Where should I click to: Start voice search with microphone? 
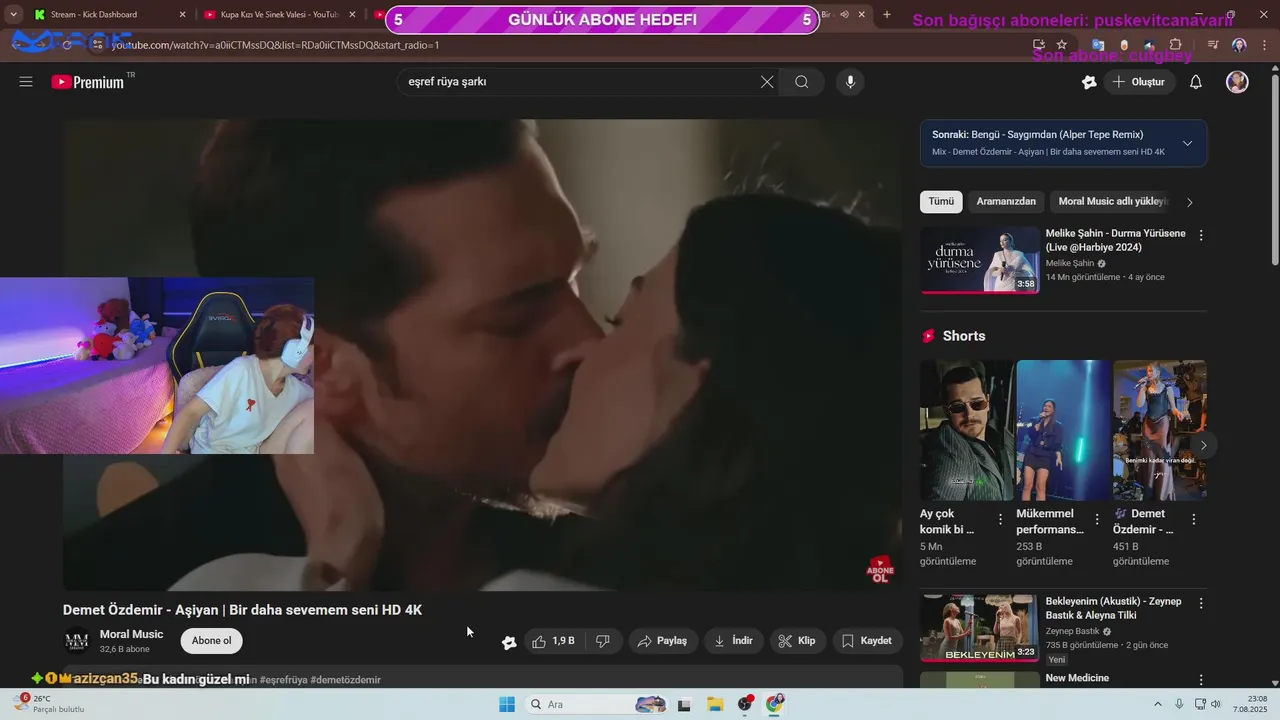[x=850, y=82]
